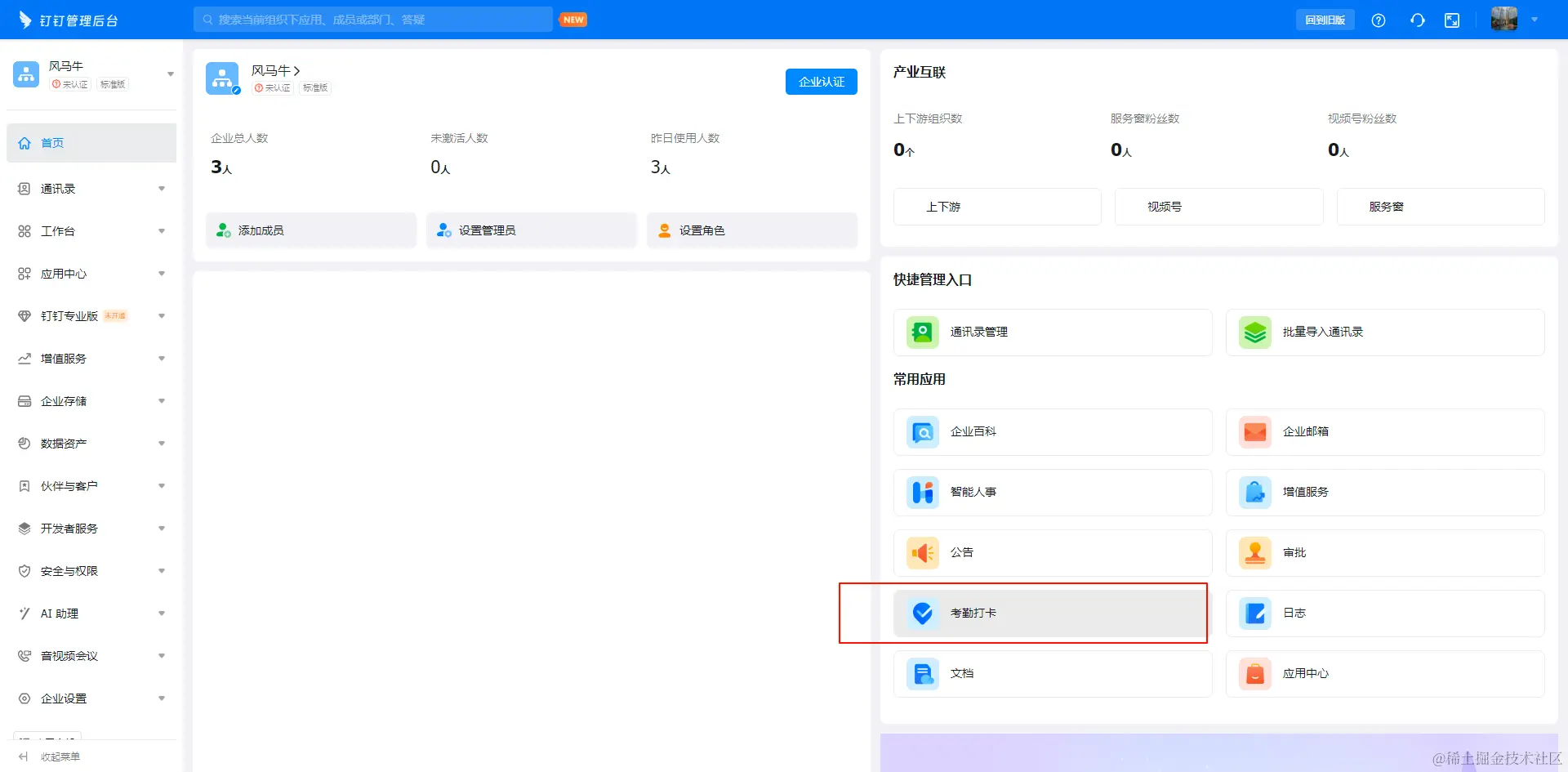This screenshot has width=1568, height=772.
Task: Click the 安全与权限 shield icon
Action: pos(24,571)
